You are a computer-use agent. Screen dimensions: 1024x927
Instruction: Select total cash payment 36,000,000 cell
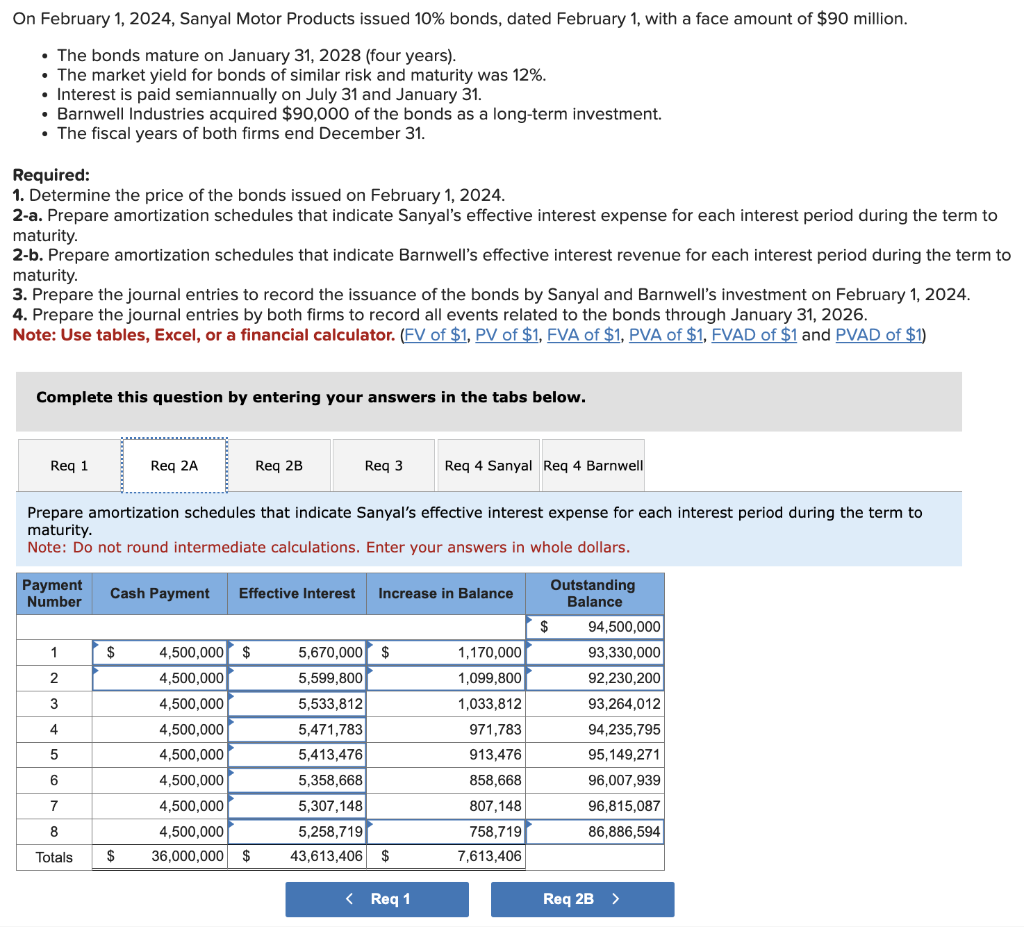tap(160, 856)
